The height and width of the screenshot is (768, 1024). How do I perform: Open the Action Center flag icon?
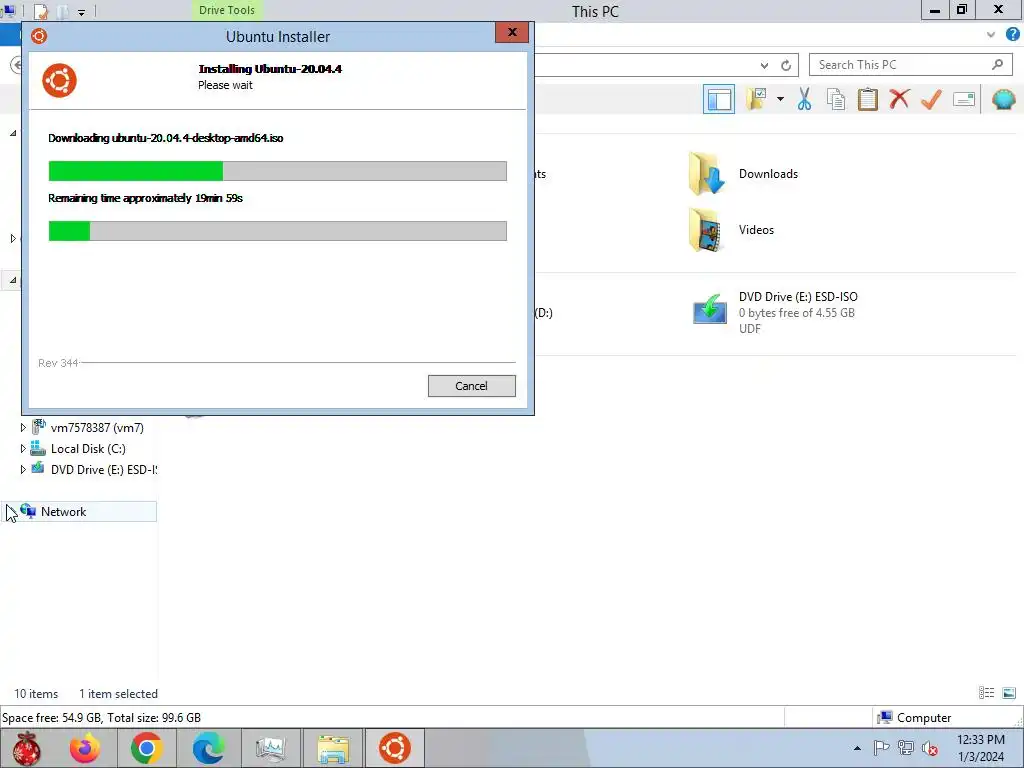pos(881,748)
